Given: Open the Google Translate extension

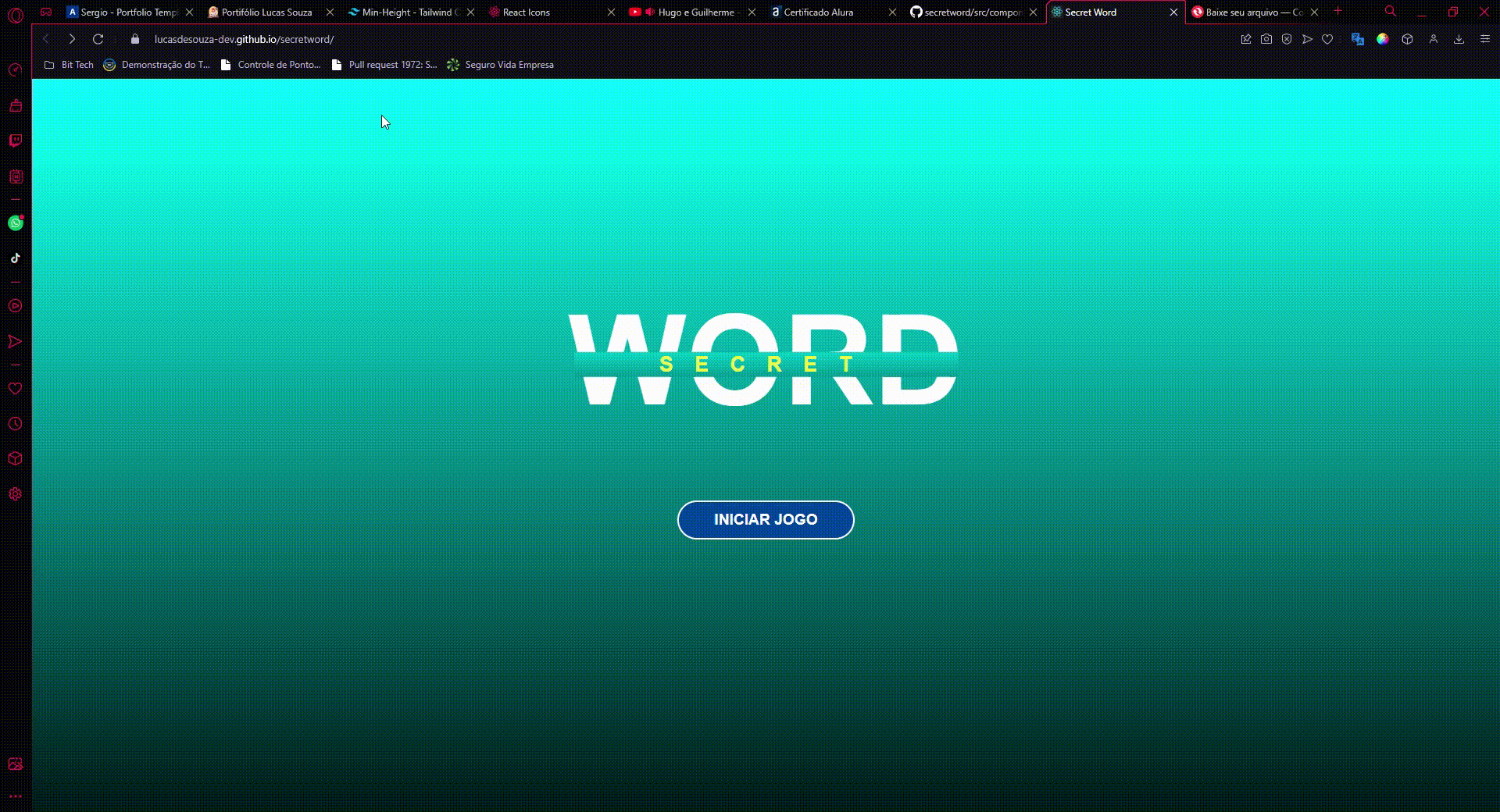Looking at the screenshot, I should 1357,39.
